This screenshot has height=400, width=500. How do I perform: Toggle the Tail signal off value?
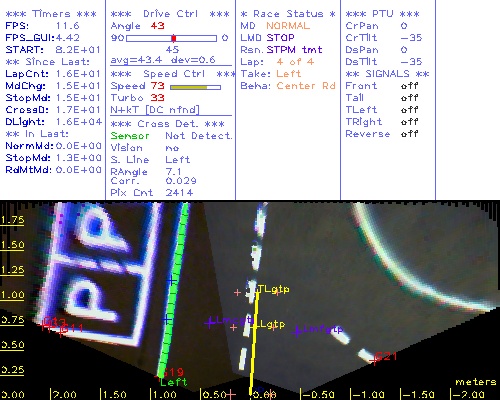(410, 98)
